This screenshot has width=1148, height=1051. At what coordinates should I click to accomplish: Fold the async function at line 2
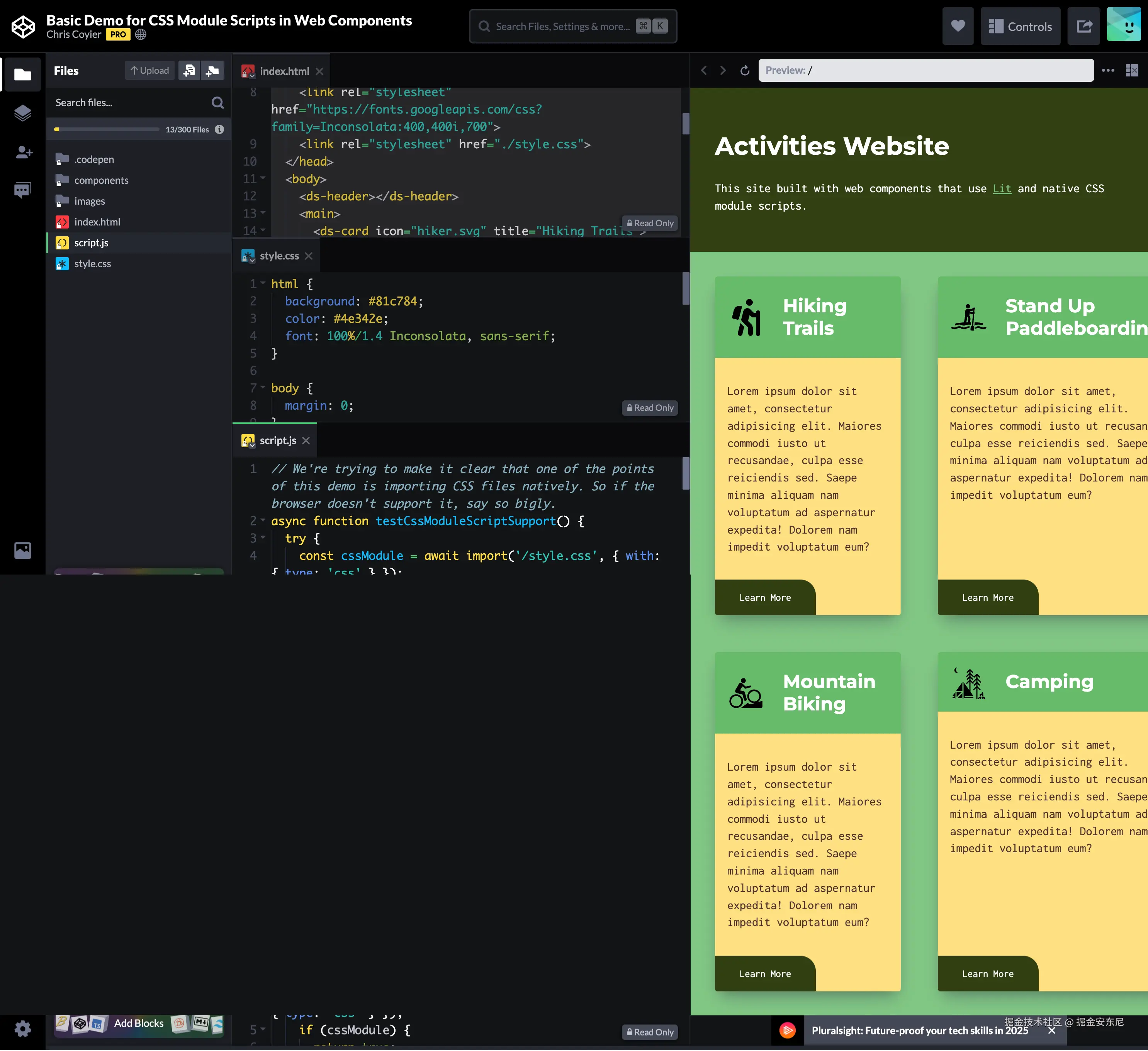pyautogui.click(x=263, y=520)
